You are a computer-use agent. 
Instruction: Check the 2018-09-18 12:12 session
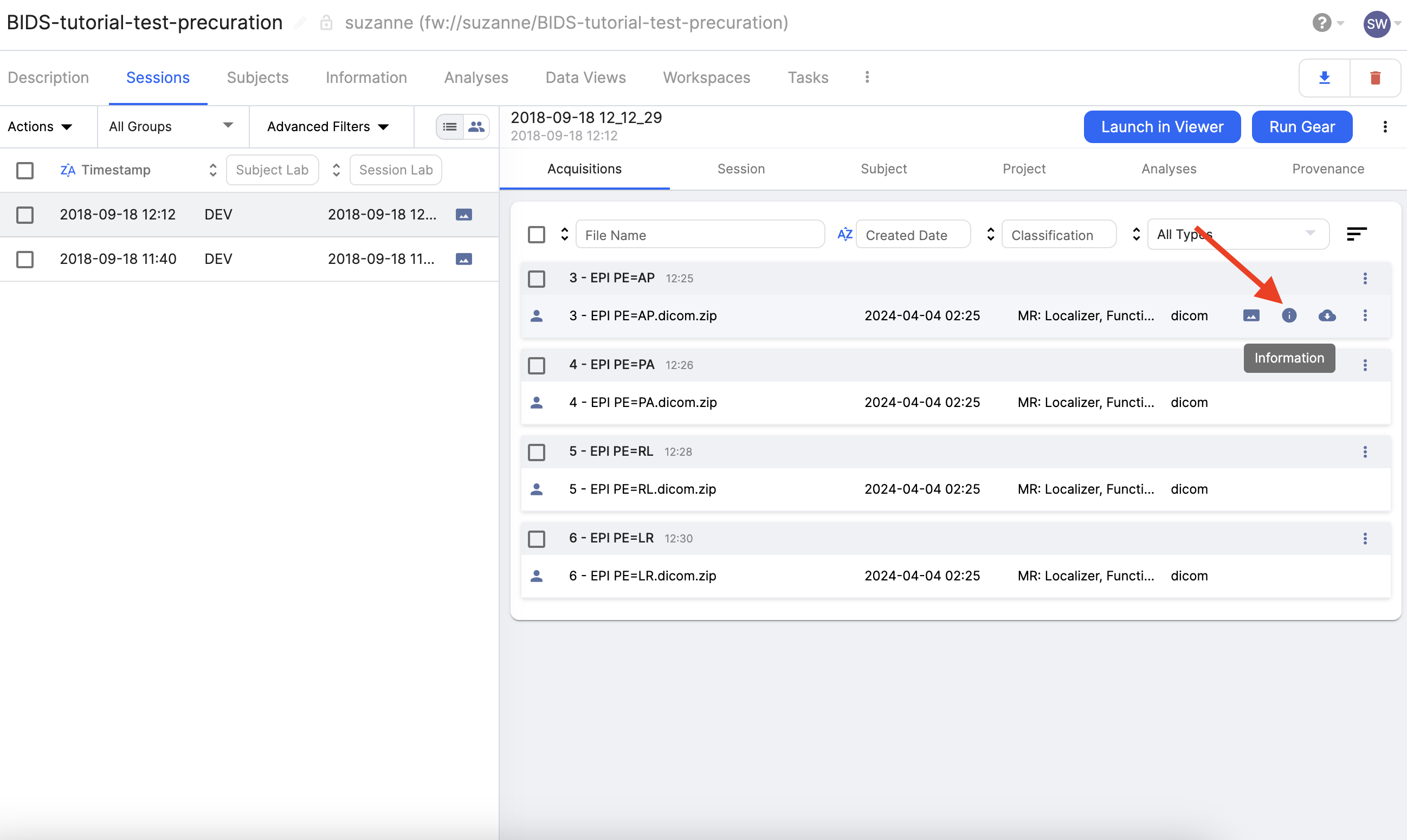pos(25,215)
